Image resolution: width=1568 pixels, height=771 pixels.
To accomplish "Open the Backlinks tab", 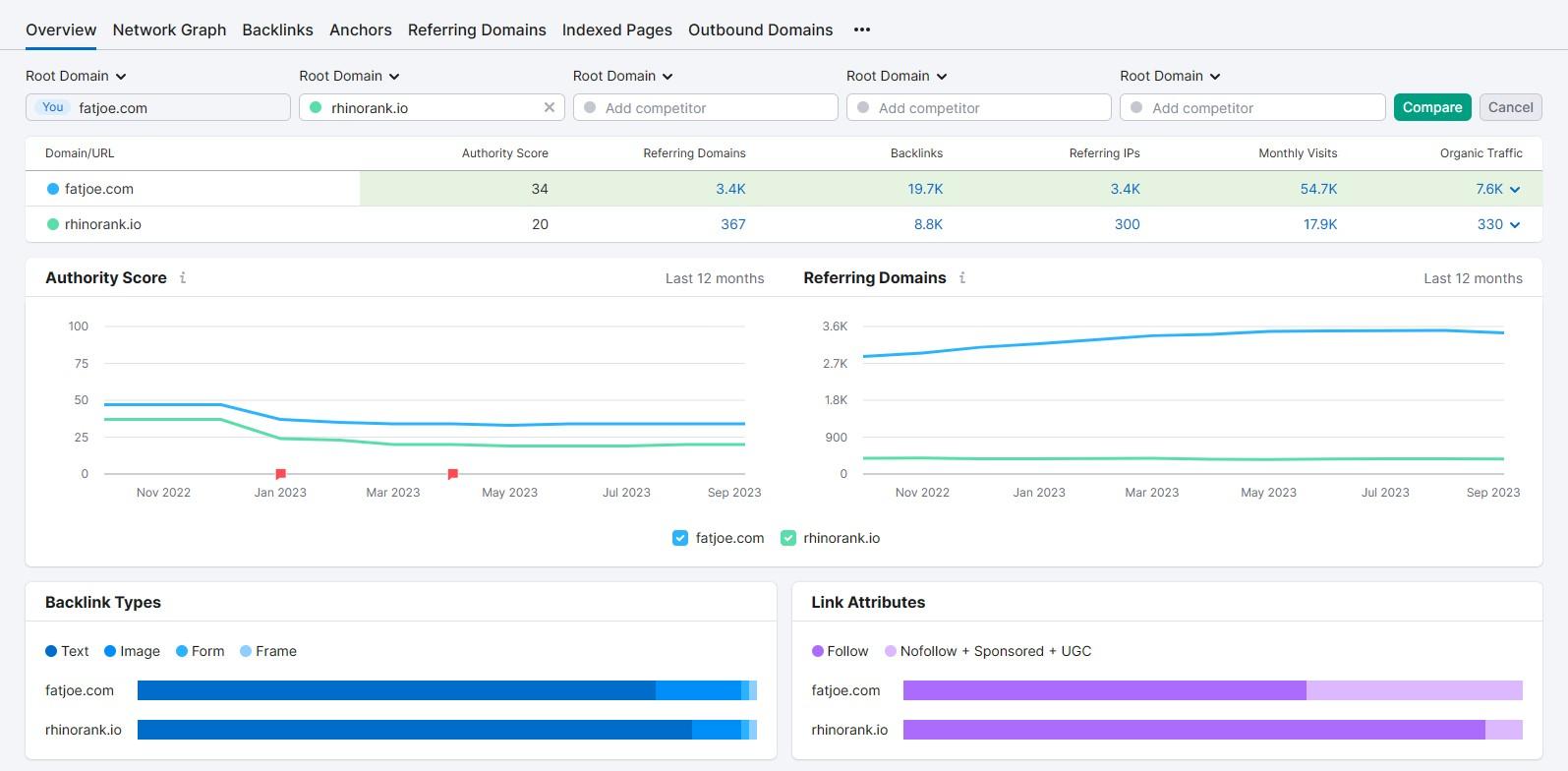I will coord(278,30).
